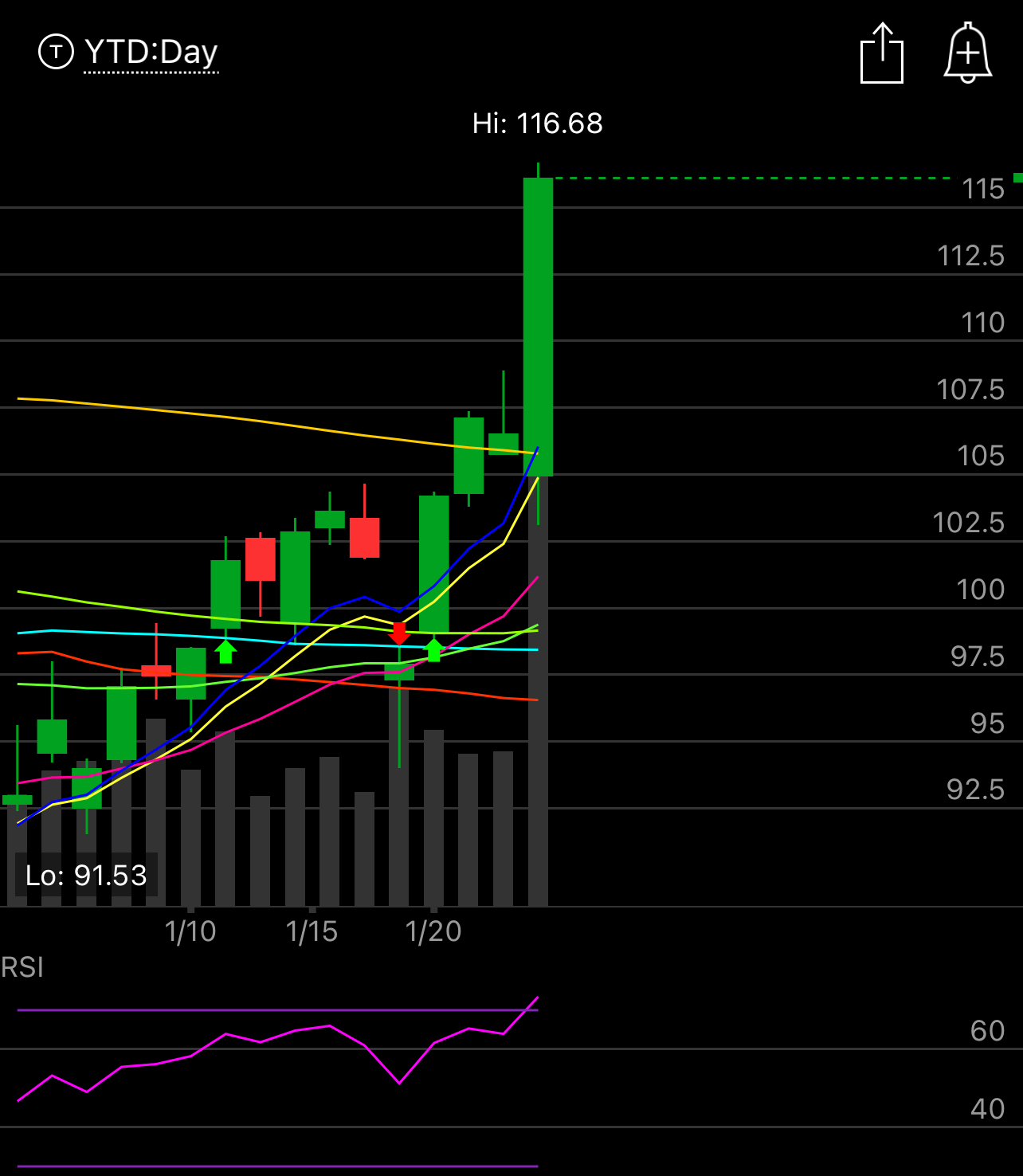Tap the green up-arrow signal near 1/10
The height and width of the screenshot is (1176, 1023).
pos(225,651)
